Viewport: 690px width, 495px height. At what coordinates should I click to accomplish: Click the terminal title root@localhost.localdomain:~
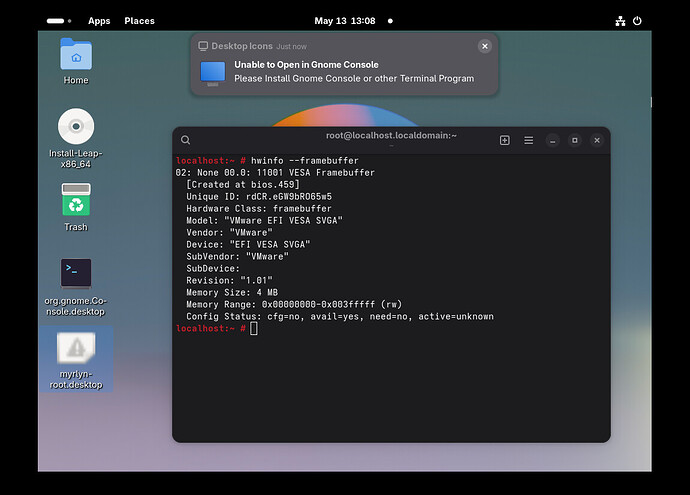(391, 136)
